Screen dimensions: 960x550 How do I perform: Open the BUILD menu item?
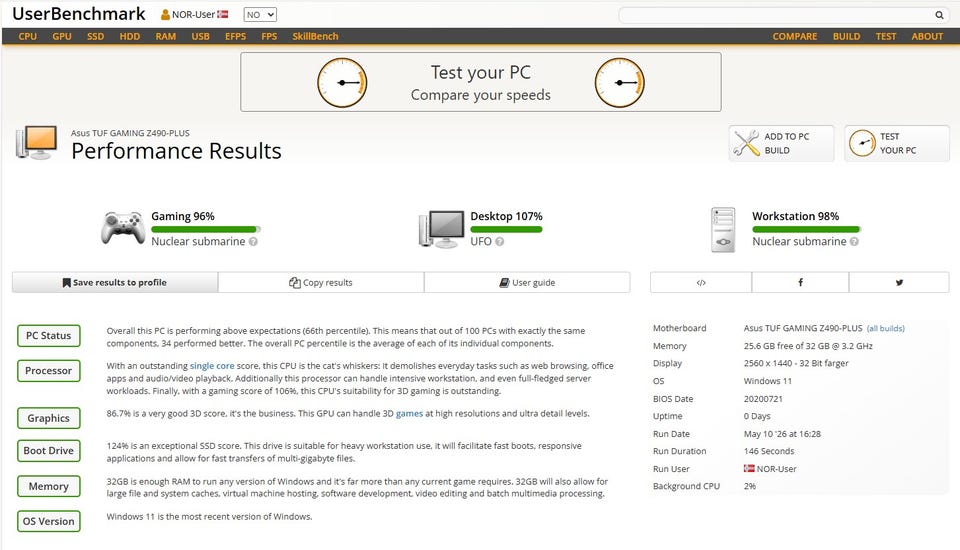846,36
